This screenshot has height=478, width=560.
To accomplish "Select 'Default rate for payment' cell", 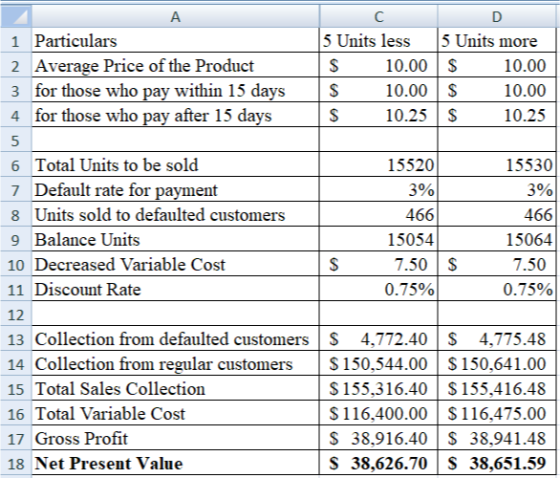I will coord(175,189).
